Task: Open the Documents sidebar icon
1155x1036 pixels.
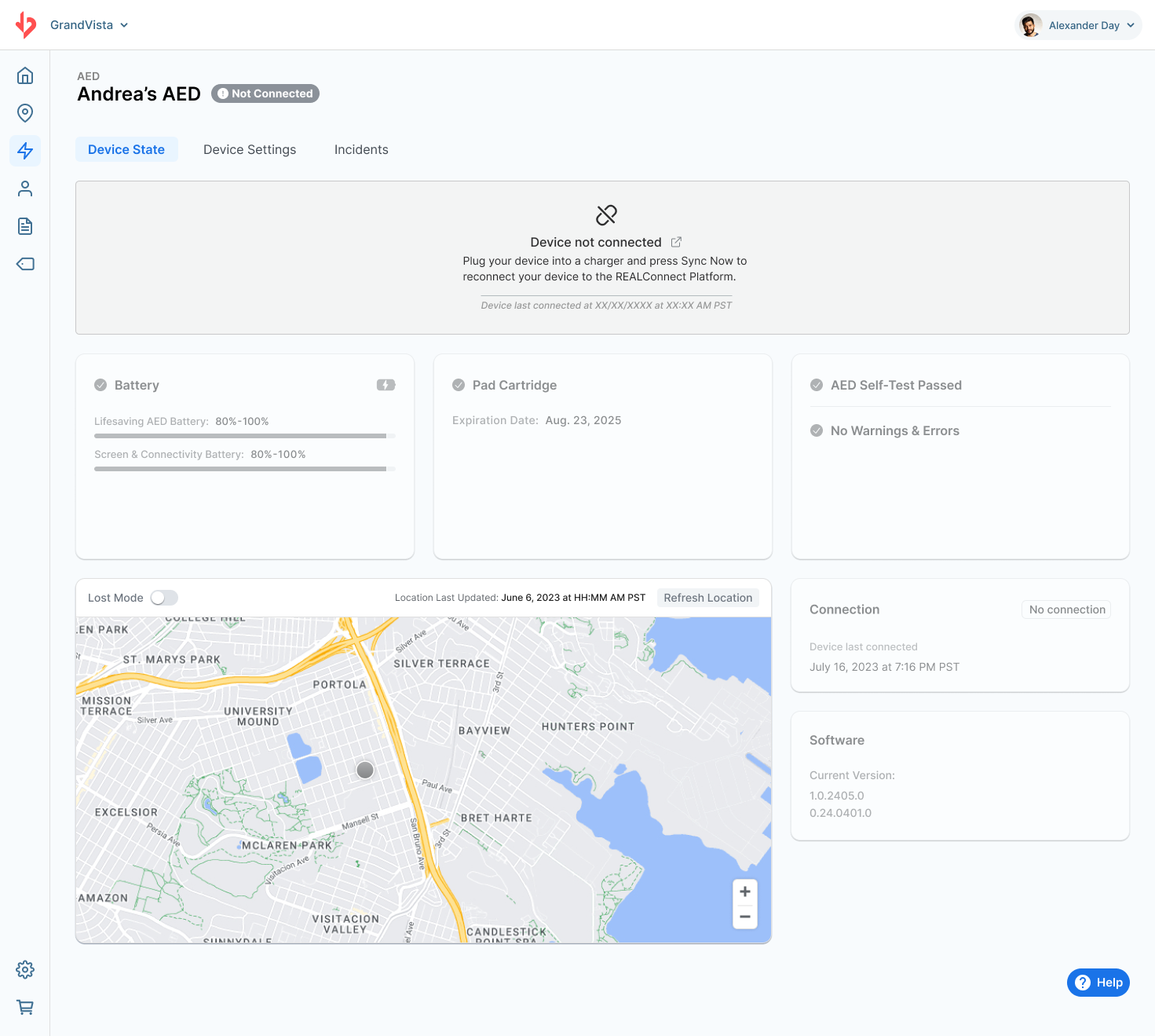Action: 25,226
